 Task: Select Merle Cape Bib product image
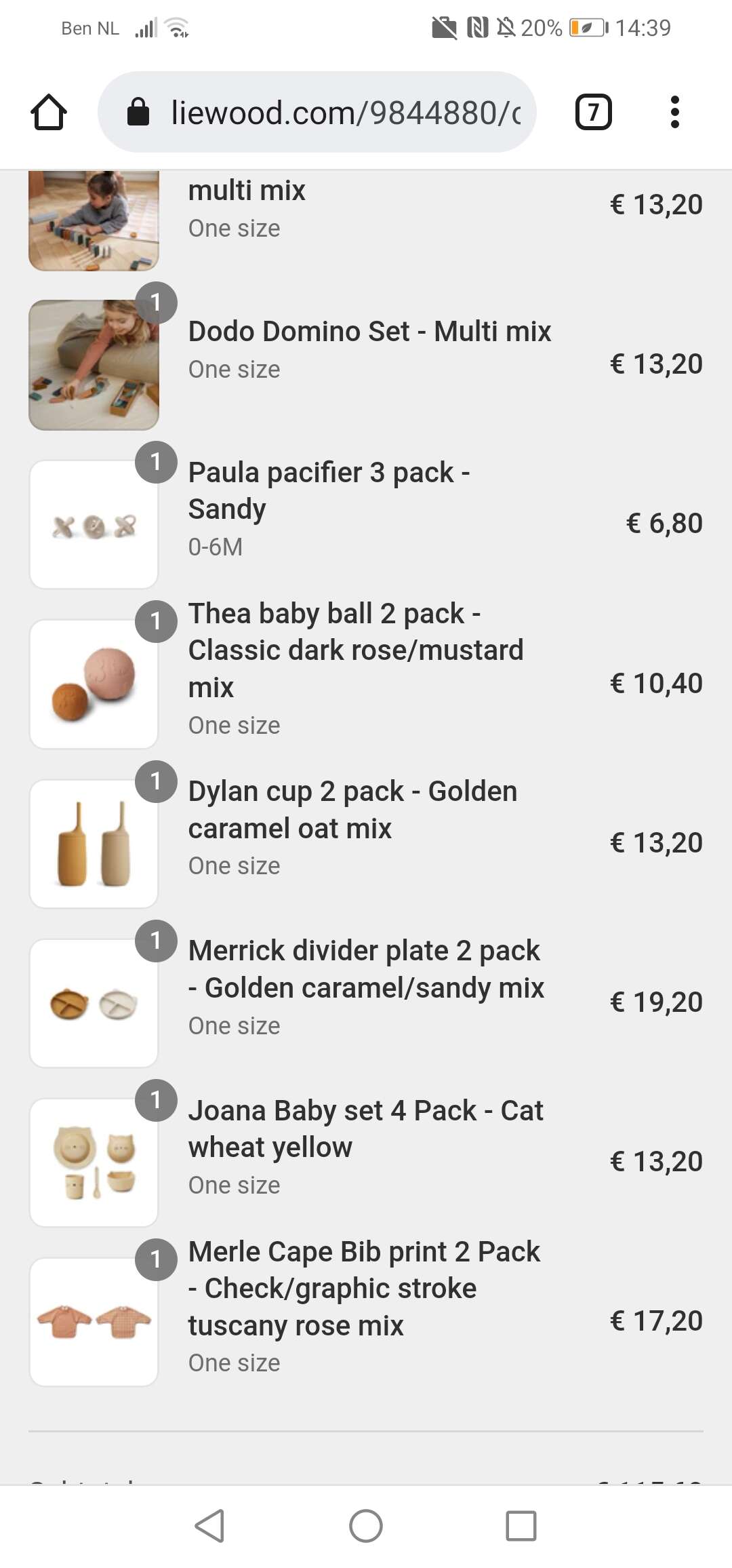pyautogui.click(x=94, y=1322)
